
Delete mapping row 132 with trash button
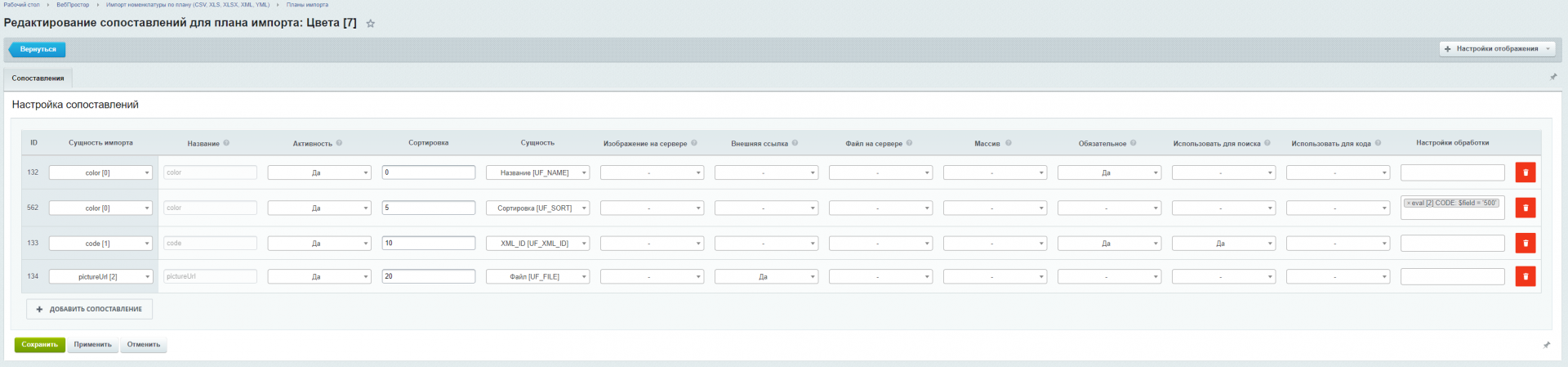[x=1525, y=172]
